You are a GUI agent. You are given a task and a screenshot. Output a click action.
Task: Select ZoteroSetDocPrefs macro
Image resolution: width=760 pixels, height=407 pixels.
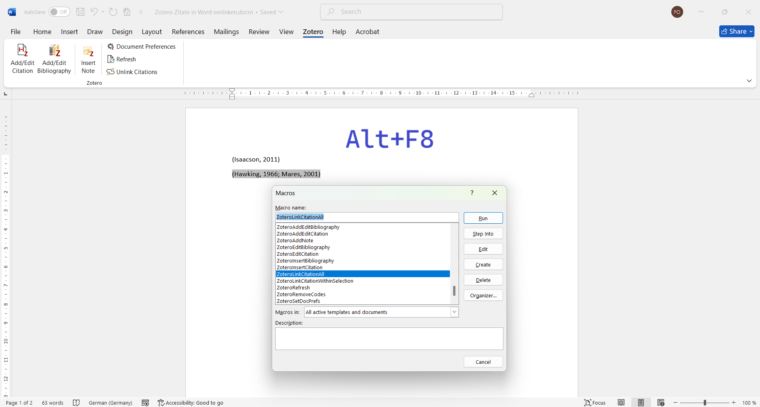tap(298, 301)
